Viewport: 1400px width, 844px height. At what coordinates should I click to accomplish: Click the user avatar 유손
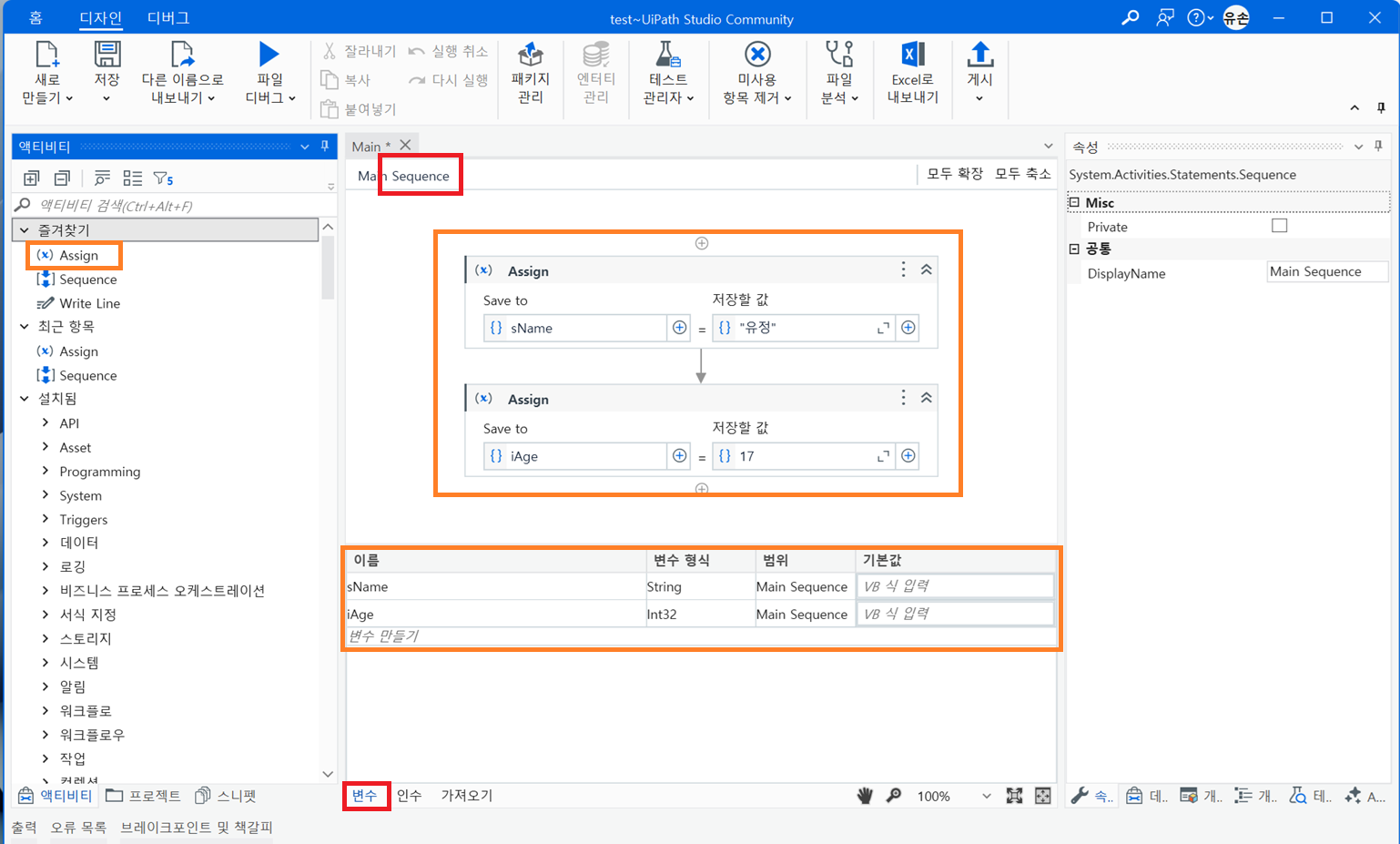pyautogui.click(x=1236, y=17)
